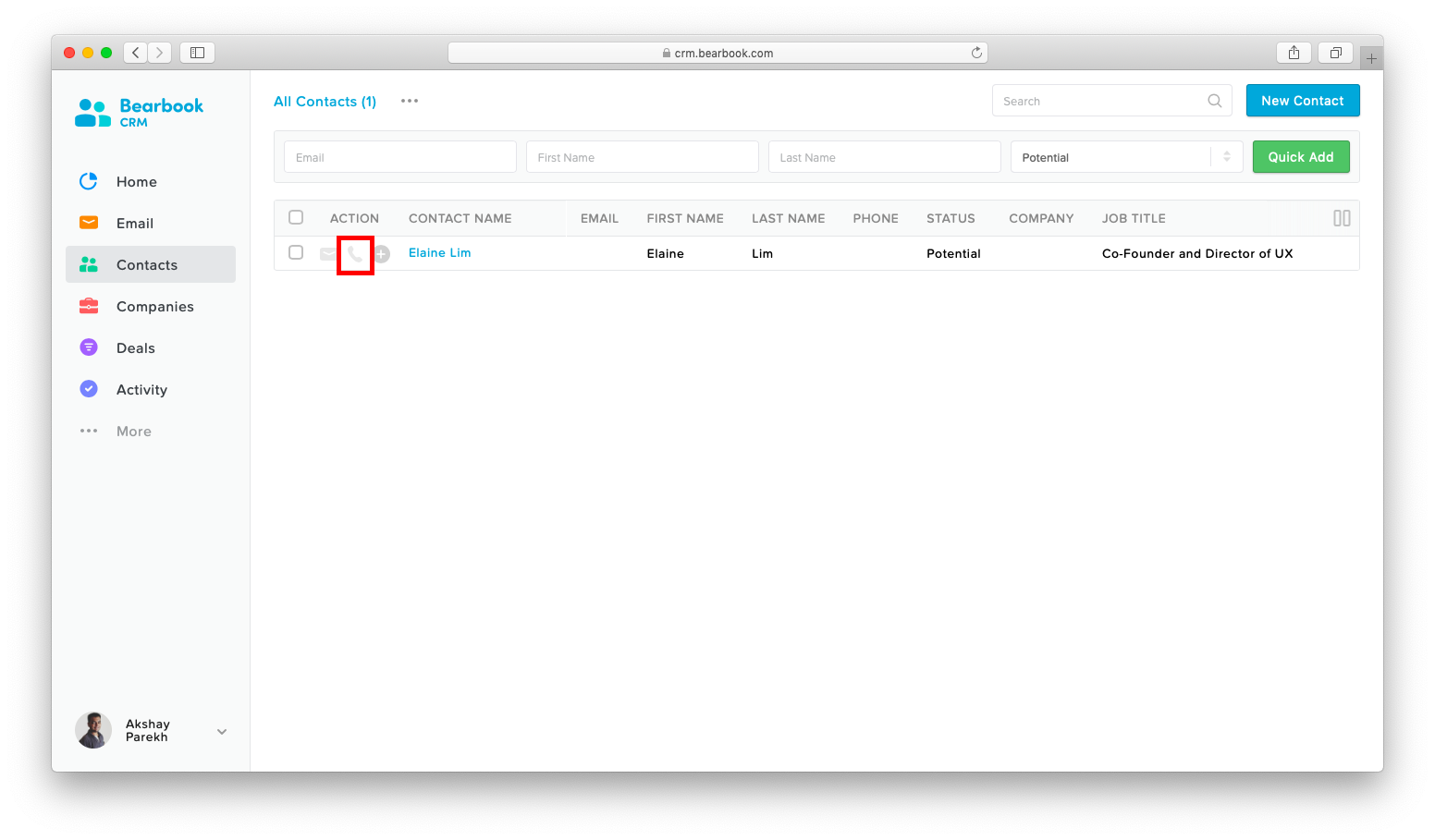Click the Bearbook CRM logo
The width and height of the screenshot is (1435, 840).
click(139, 112)
